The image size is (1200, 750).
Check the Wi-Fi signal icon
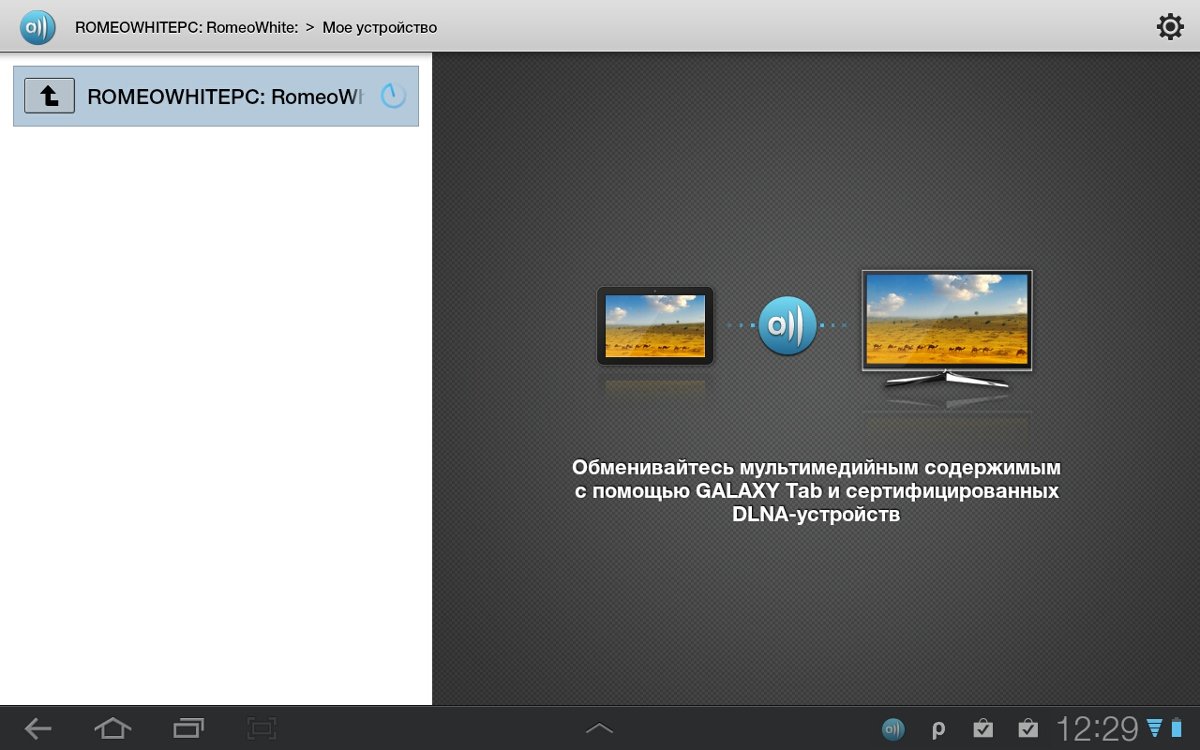1155,728
